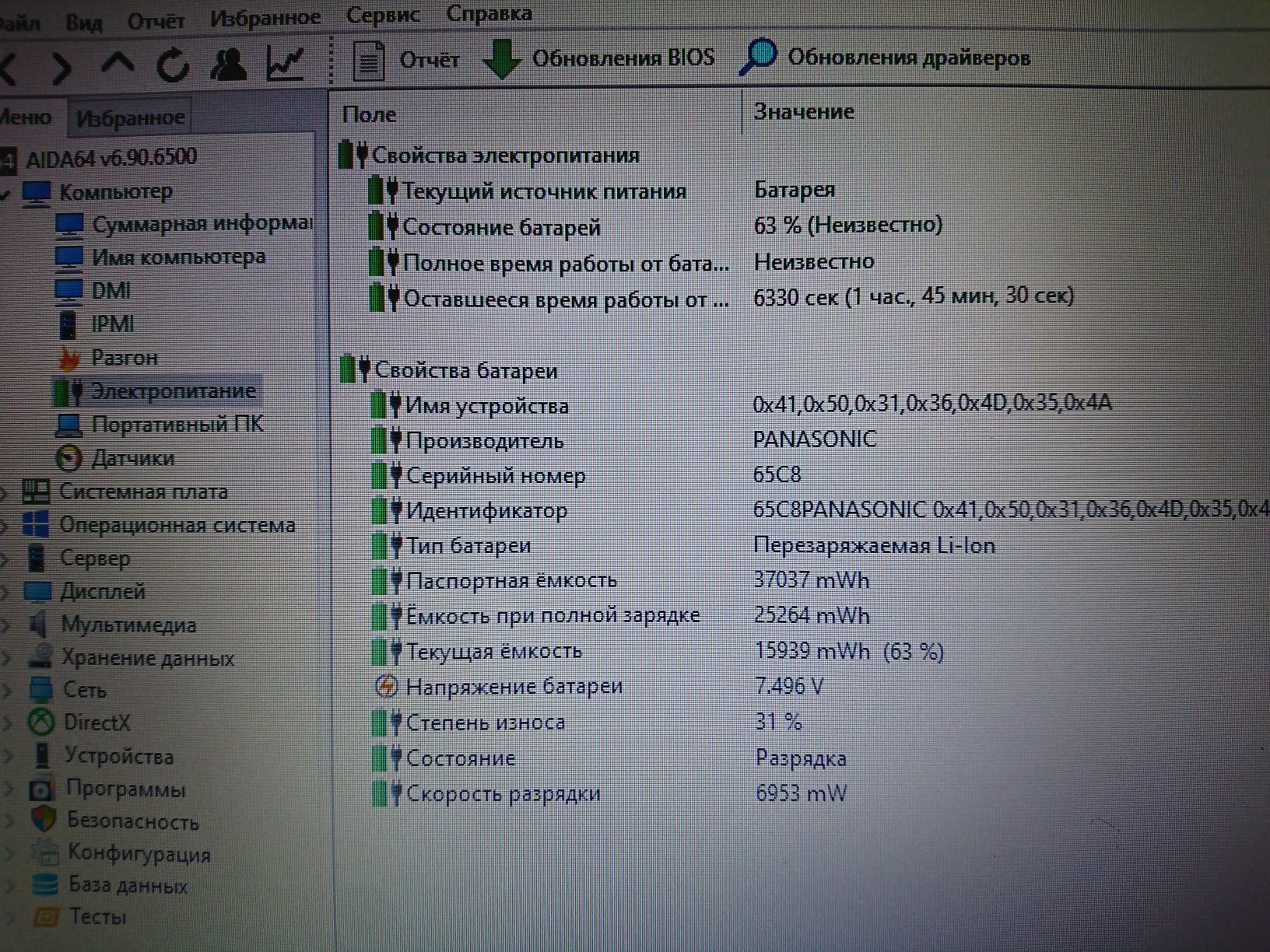Click the Refresh toolbar icon
Screen dimensions: 1270x952
coord(172,64)
